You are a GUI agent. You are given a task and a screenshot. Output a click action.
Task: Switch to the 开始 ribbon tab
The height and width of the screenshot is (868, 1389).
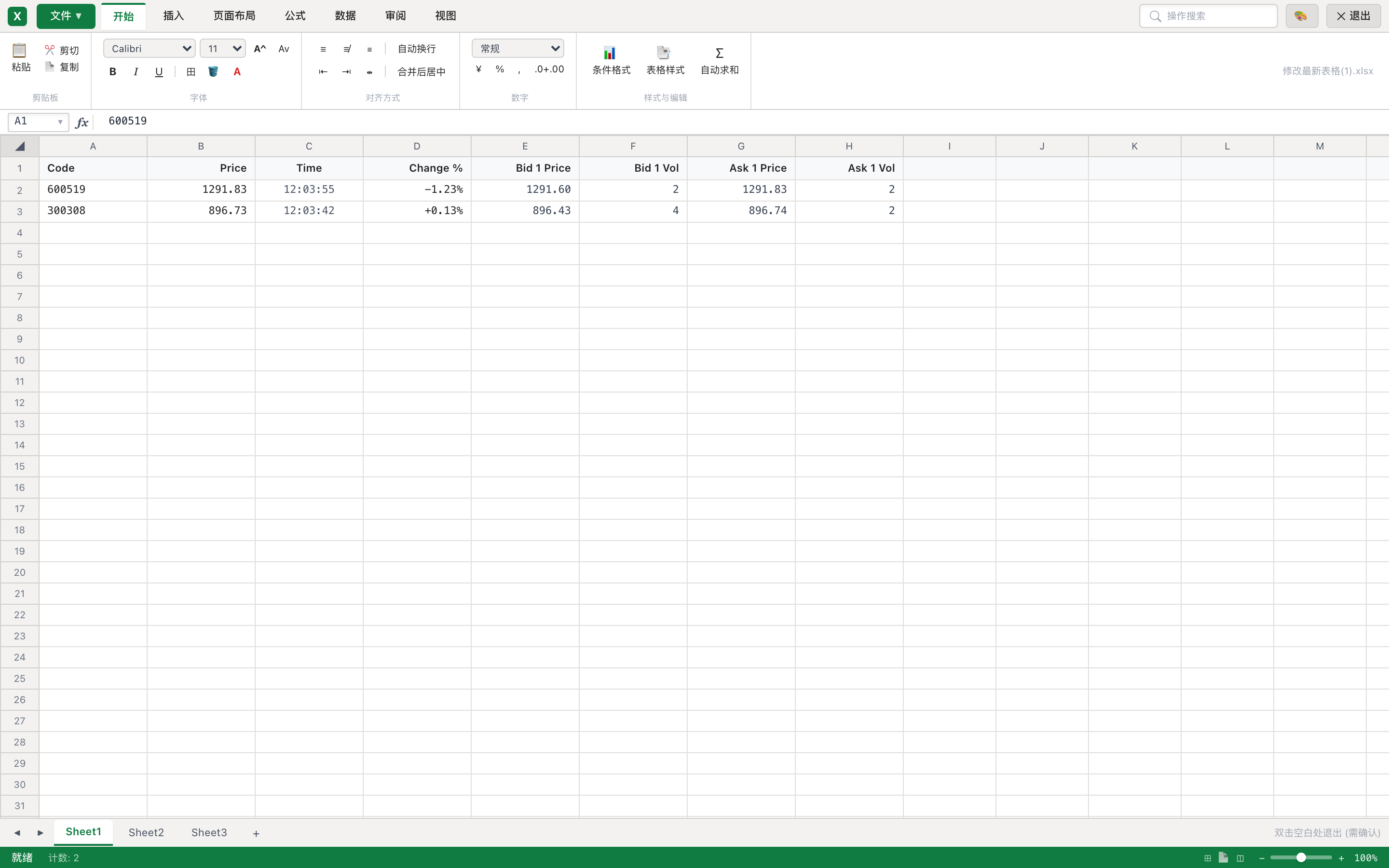[x=123, y=16]
